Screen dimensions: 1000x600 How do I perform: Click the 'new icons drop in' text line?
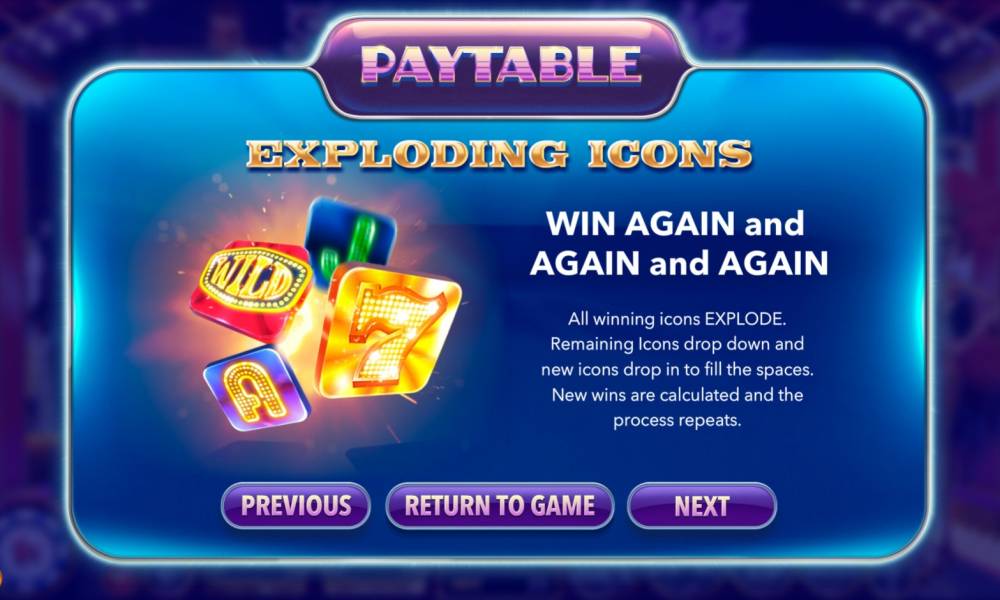[x=677, y=369]
